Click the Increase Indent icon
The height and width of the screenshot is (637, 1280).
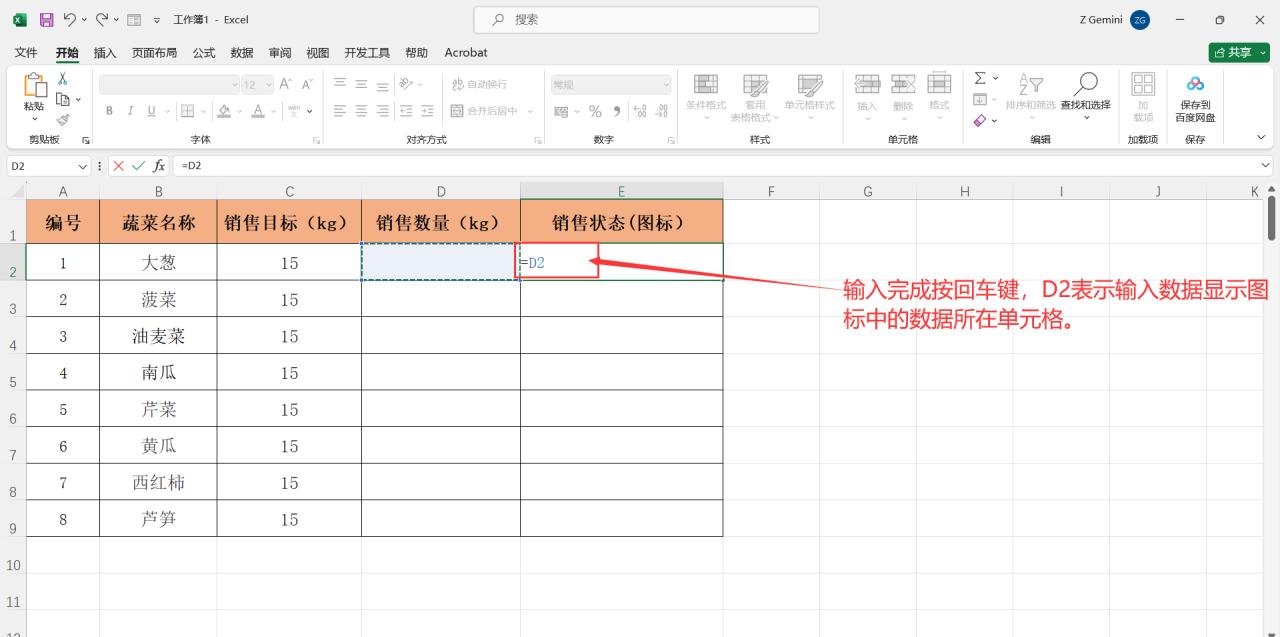[428, 111]
